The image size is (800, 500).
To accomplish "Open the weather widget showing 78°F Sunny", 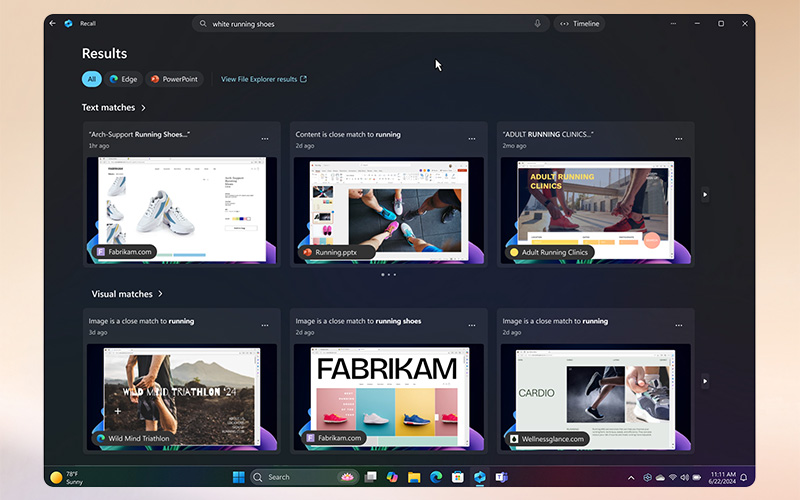I will click(x=67, y=478).
